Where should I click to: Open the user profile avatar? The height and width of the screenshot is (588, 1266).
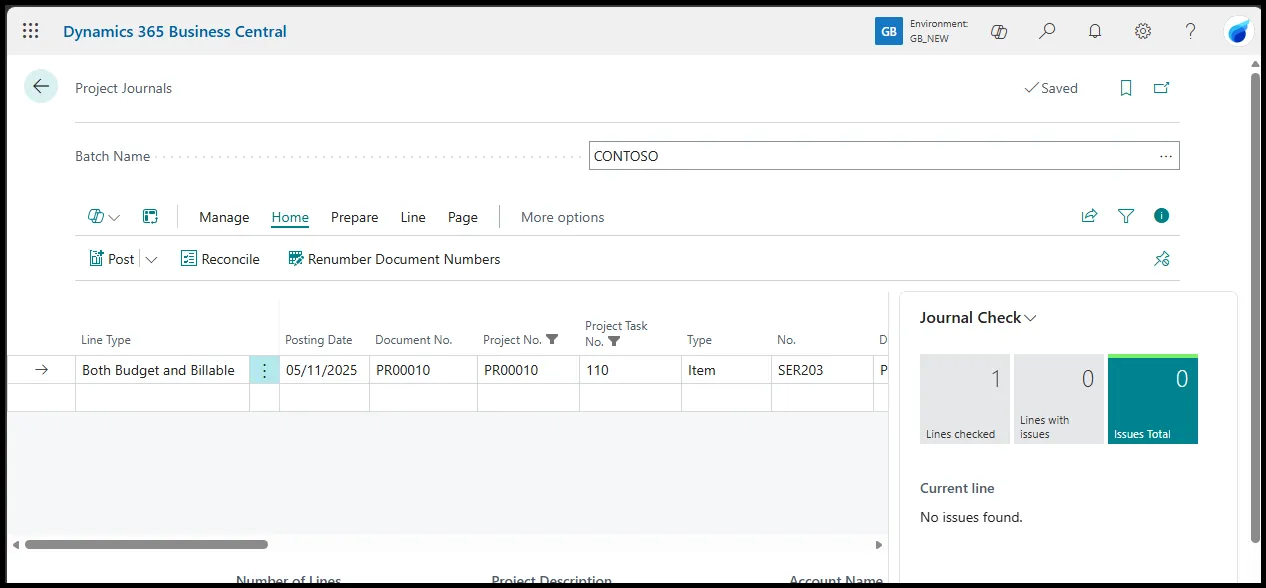click(1239, 31)
